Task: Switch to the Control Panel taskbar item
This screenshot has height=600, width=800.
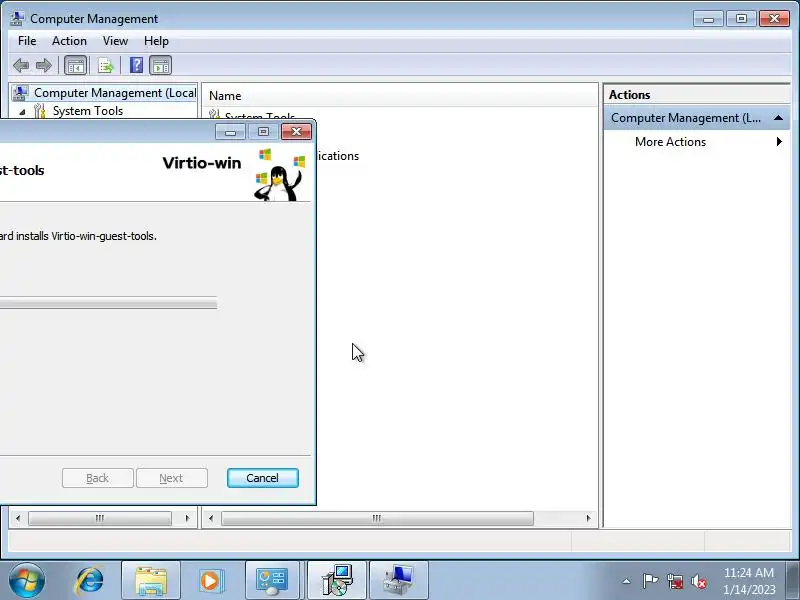Action: coord(272,581)
